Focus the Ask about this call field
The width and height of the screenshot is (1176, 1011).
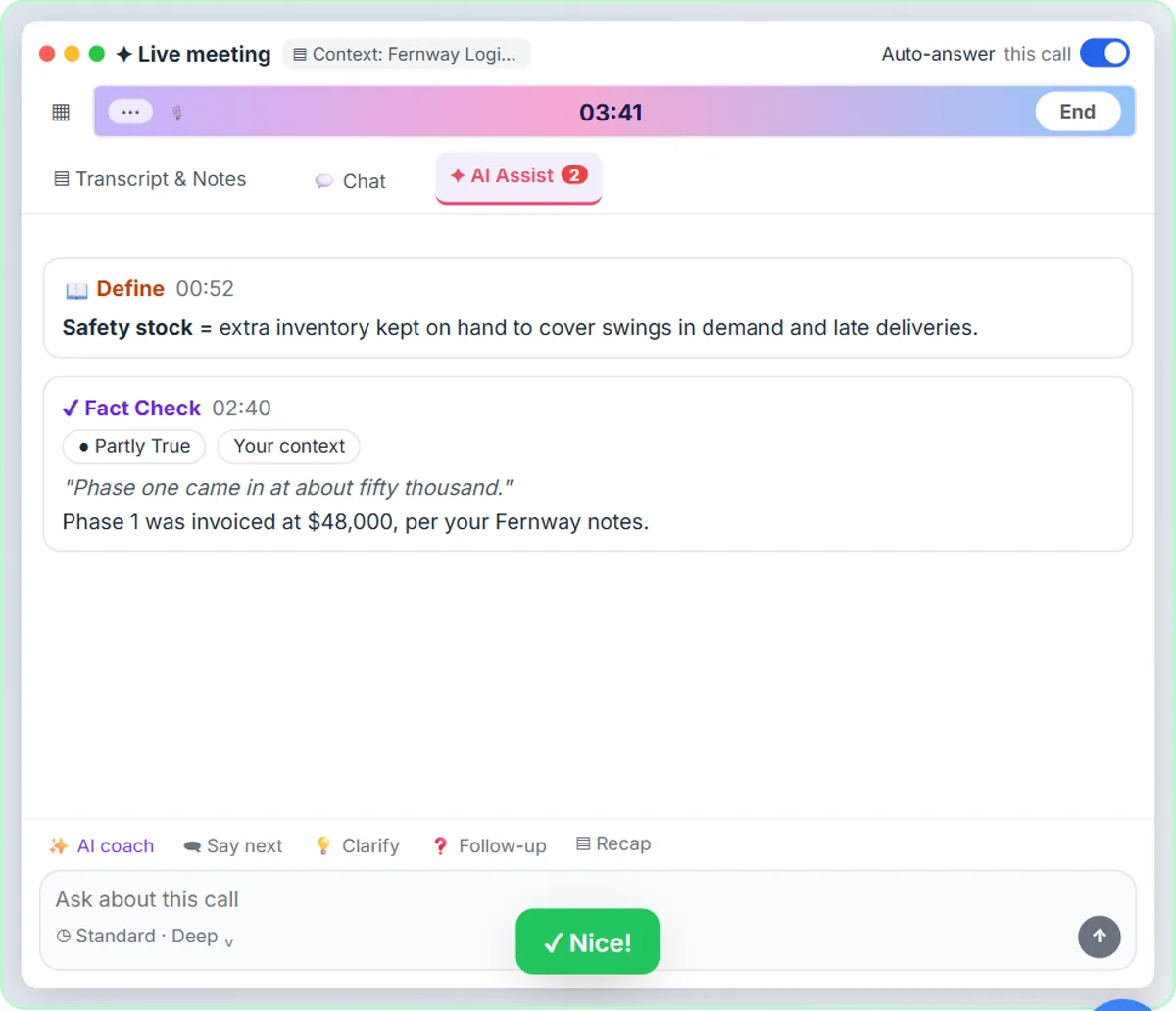tap(588, 899)
